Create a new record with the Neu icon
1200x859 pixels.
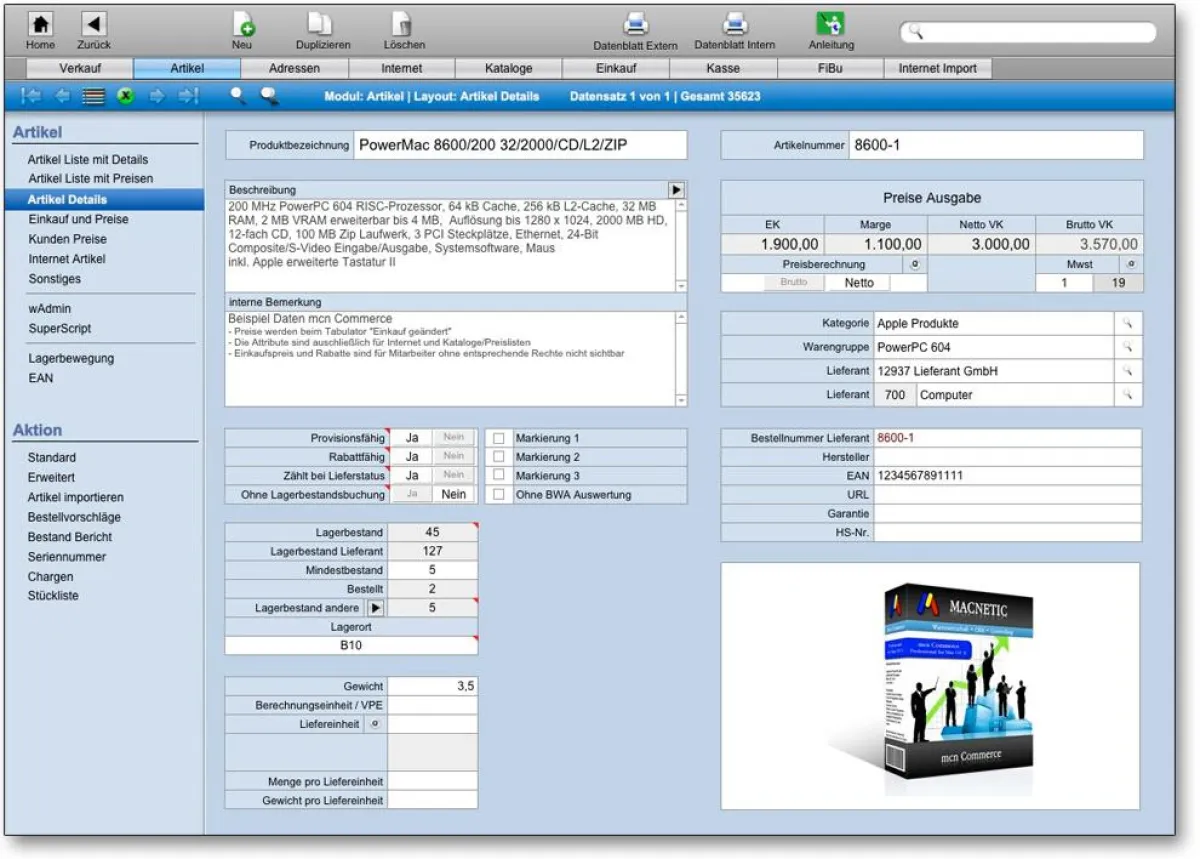[243, 25]
